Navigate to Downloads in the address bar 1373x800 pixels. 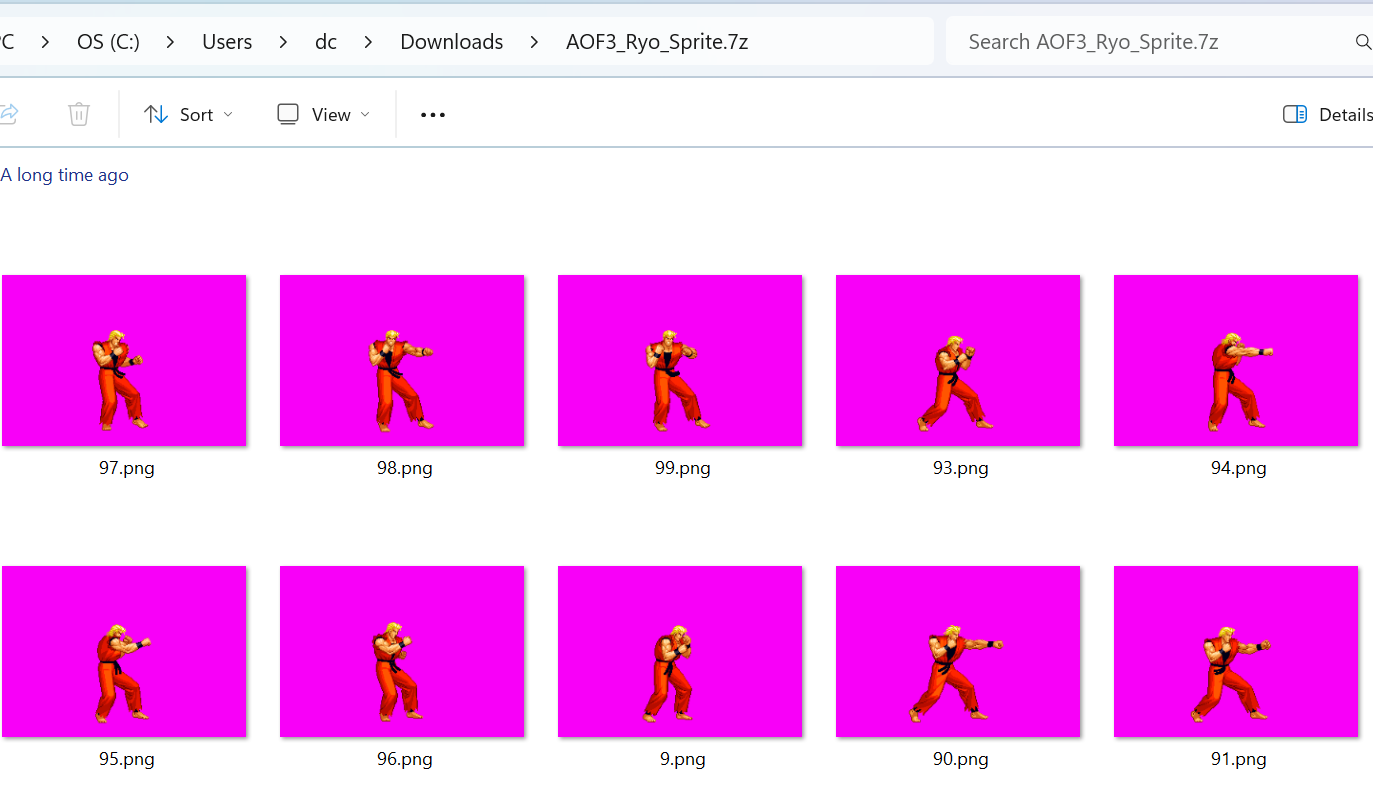pyautogui.click(x=451, y=42)
